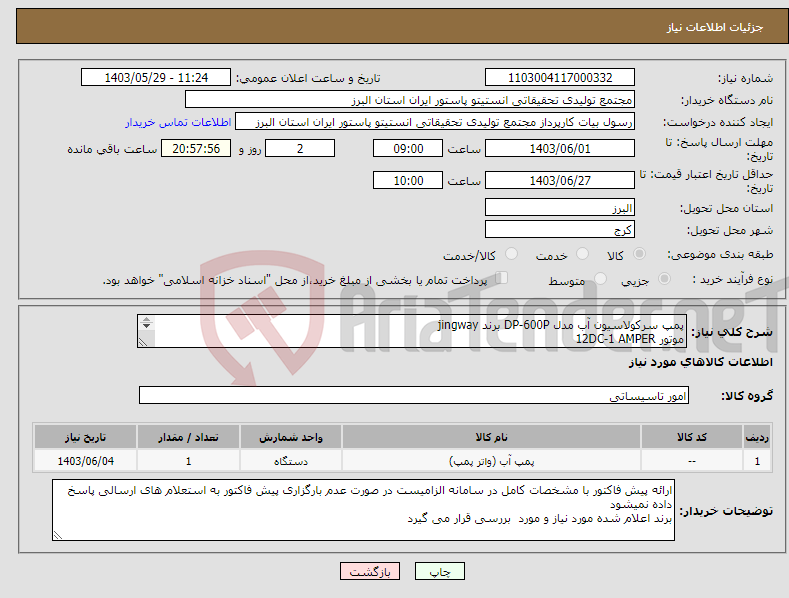Select the کالا/خدمت radio button
This screenshot has height=598, width=789.
pos(511,254)
